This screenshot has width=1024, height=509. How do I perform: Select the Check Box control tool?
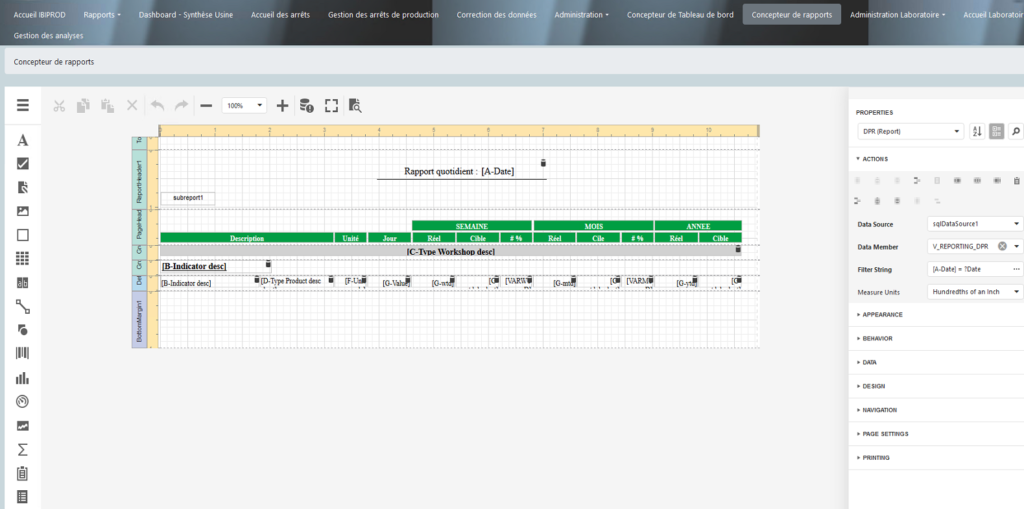coord(22,163)
